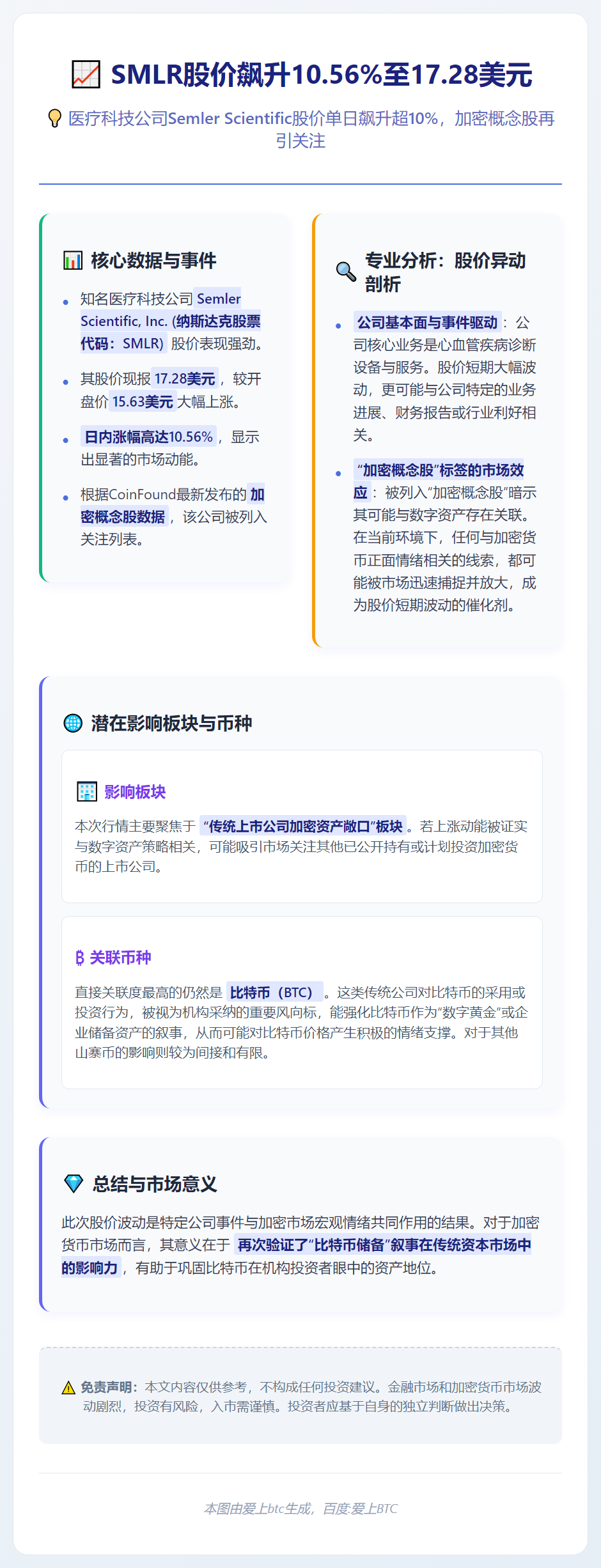This screenshot has width=601, height=1568.
Task: Click the rising chart icon beside the SMLR title
Action: click(x=86, y=75)
